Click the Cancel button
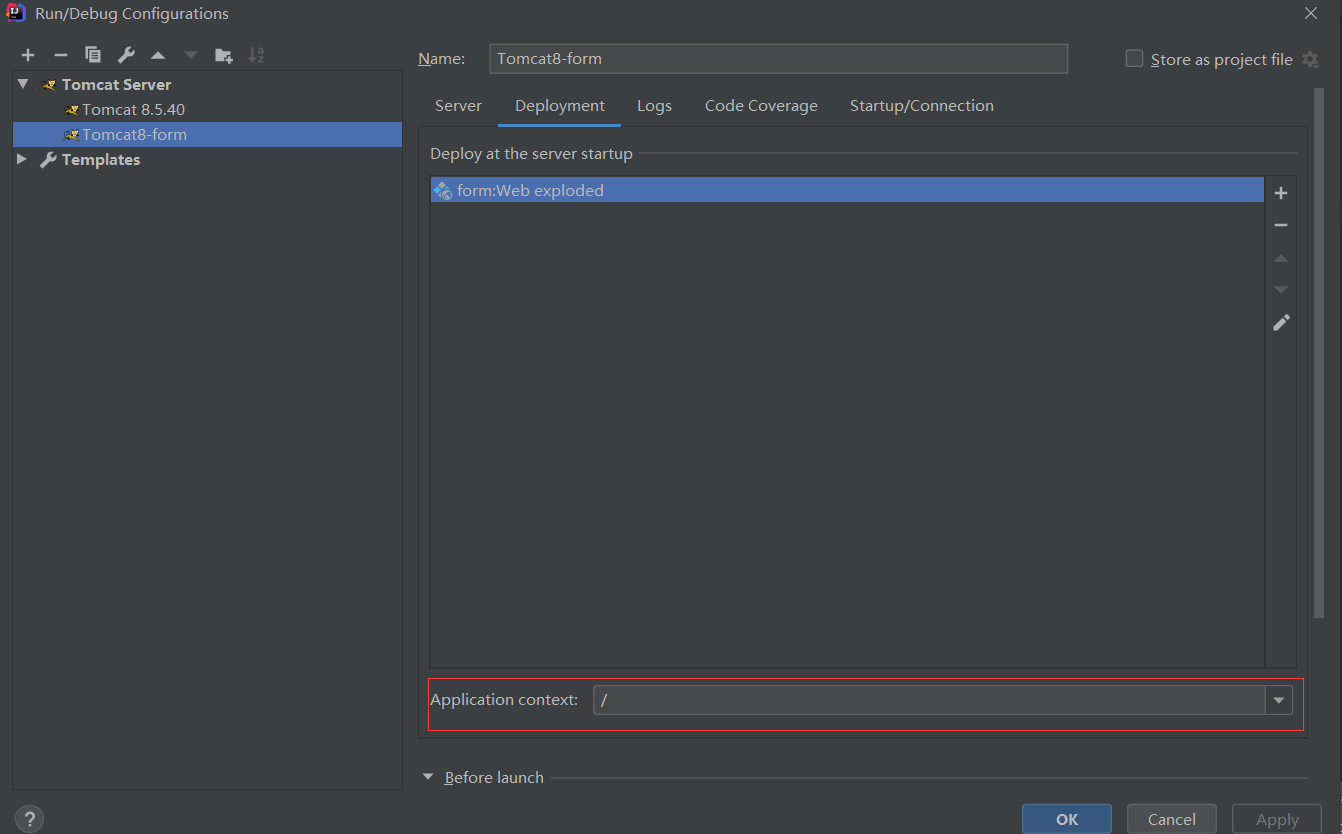The image size is (1342, 834). point(1172,819)
